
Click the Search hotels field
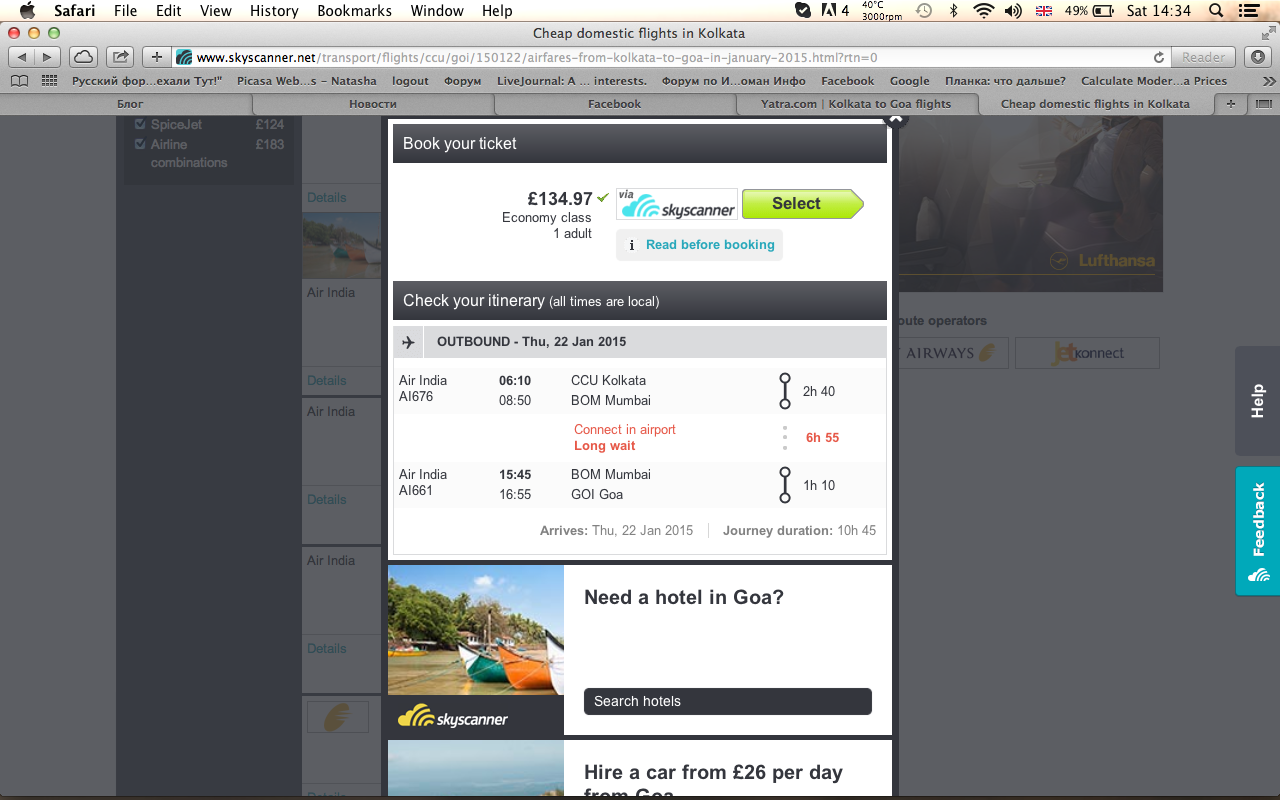pos(728,701)
